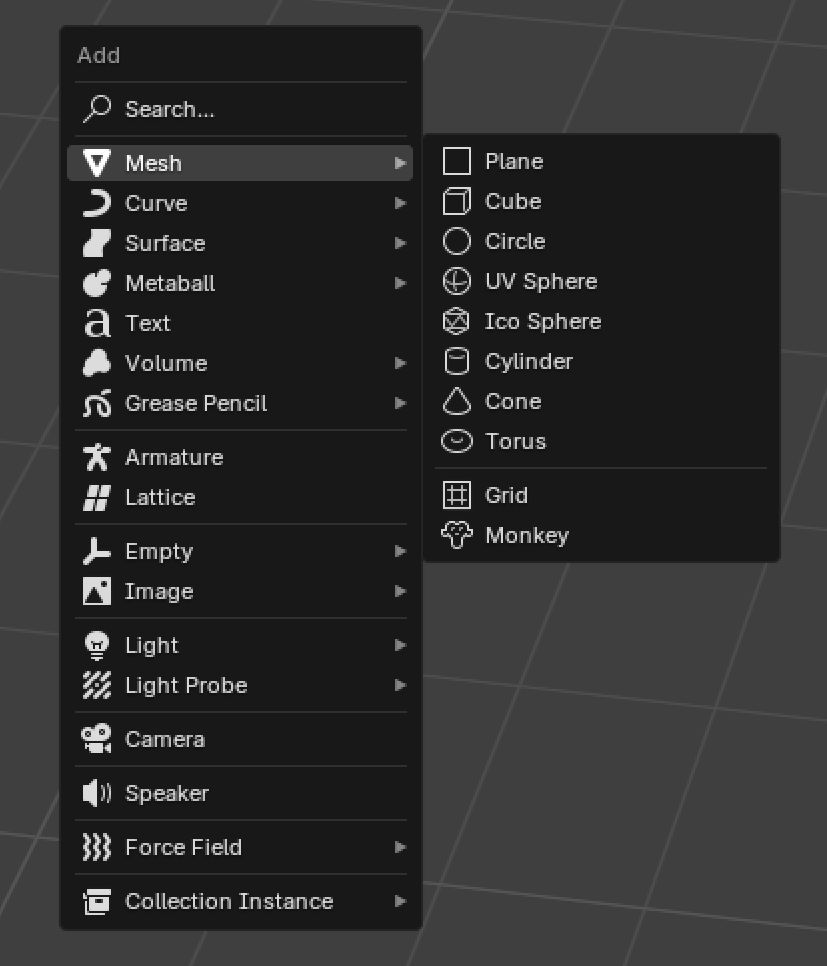Click the Speaker icon
The image size is (827, 966).
tap(97, 794)
